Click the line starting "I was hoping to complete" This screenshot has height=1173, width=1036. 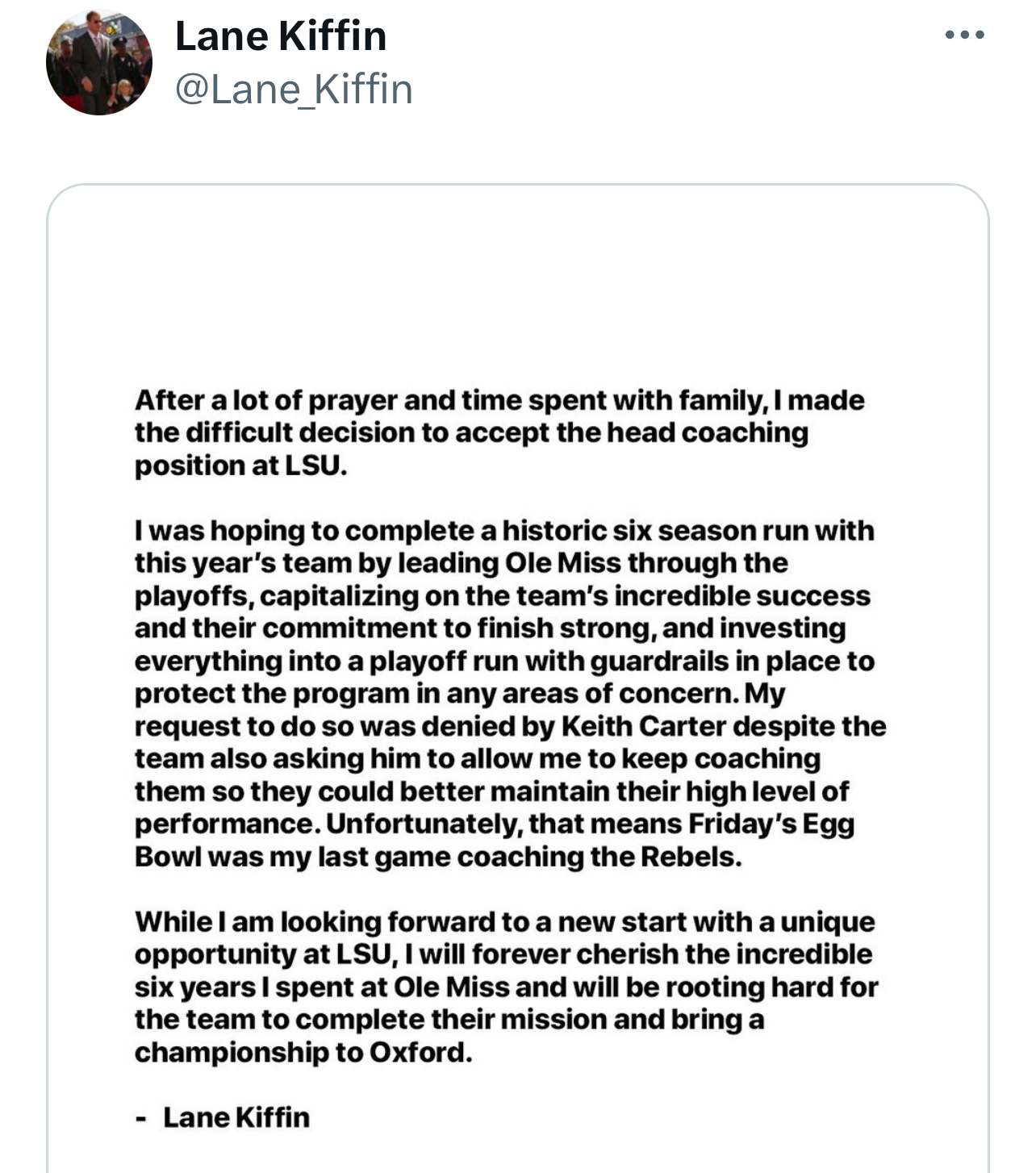point(503,531)
